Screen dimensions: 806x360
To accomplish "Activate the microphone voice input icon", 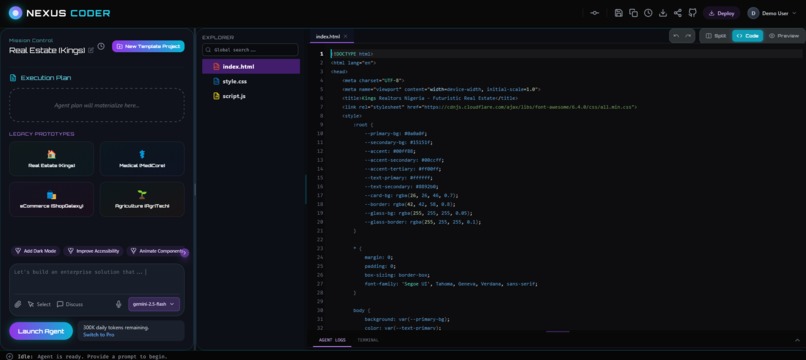I will click(119, 304).
